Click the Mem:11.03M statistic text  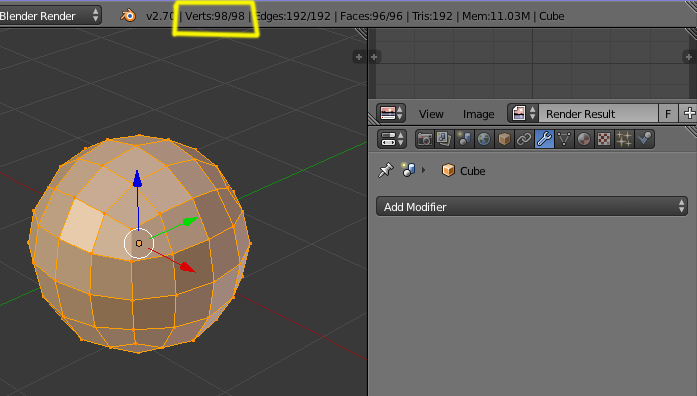(496, 16)
